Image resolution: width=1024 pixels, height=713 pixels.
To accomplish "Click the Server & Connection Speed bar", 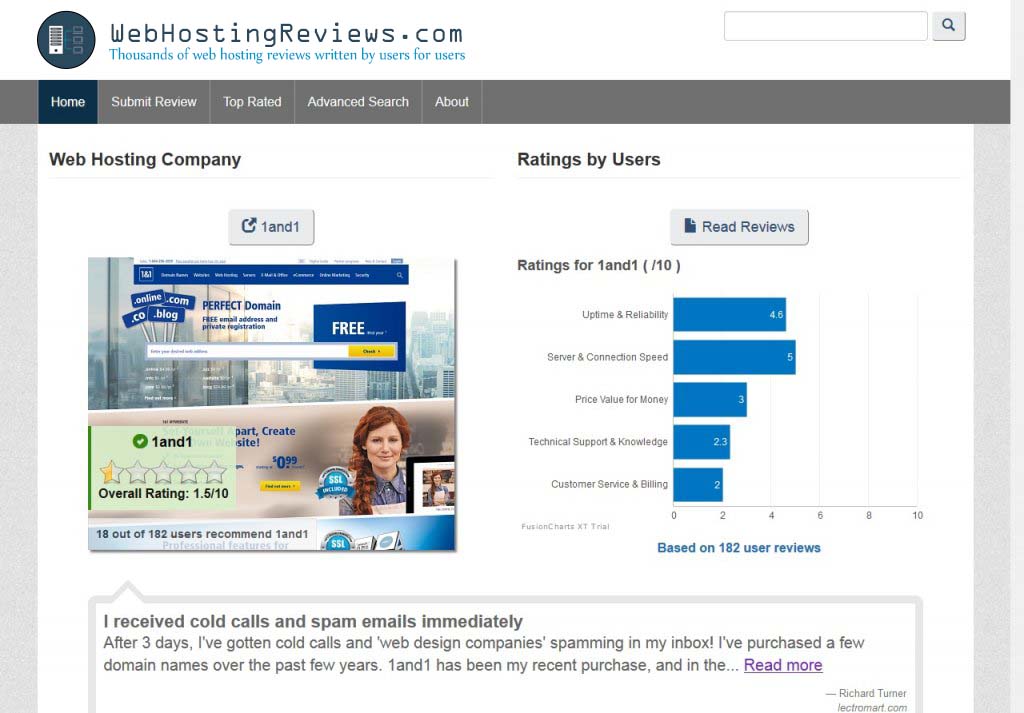I will (735, 357).
